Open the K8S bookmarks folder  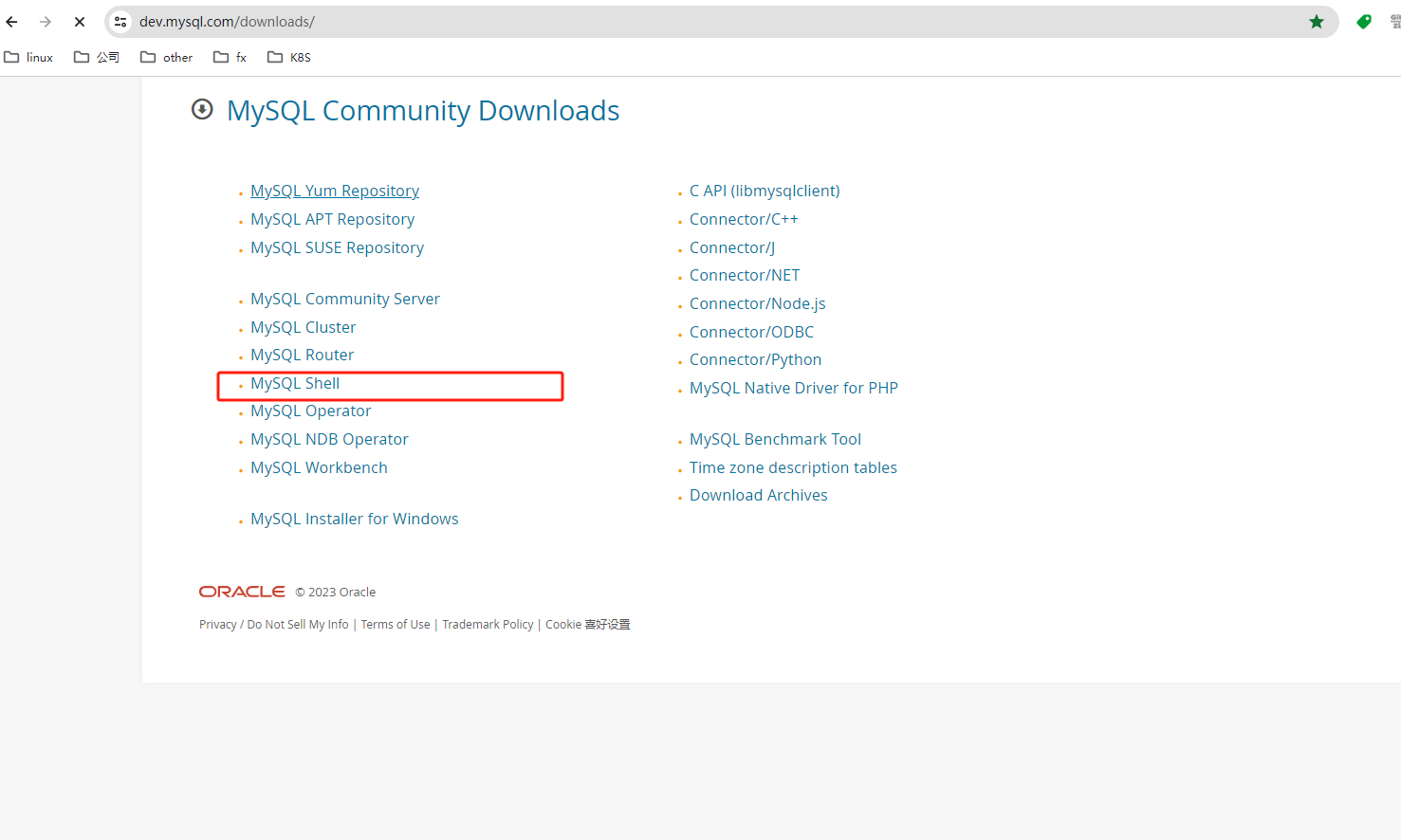pyautogui.click(x=288, y=57)
